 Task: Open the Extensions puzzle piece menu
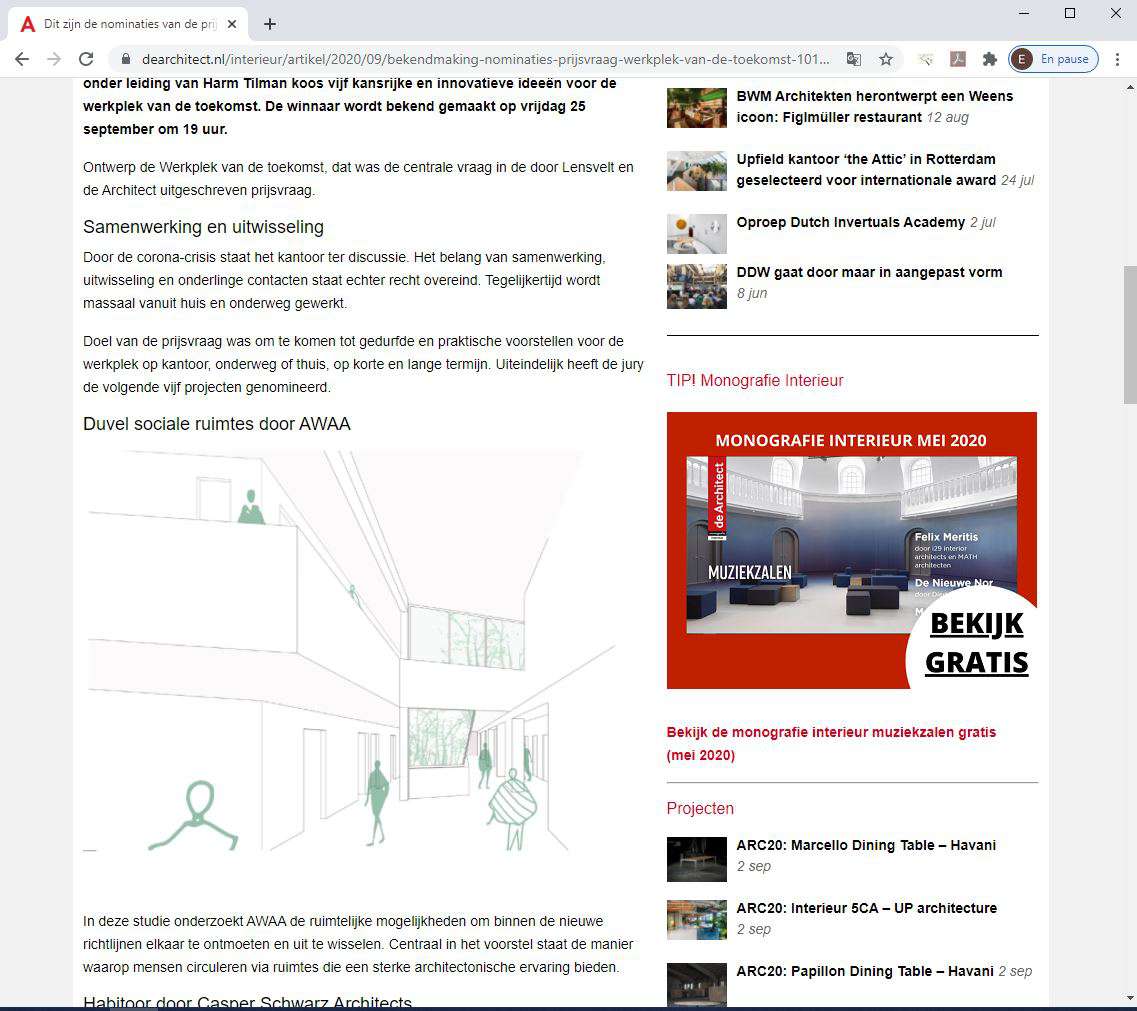coord(989,59)
